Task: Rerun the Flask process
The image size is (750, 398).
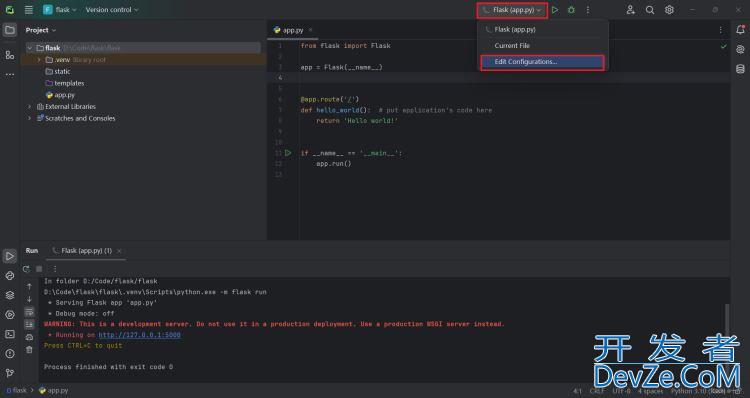Action: (26, 269)
